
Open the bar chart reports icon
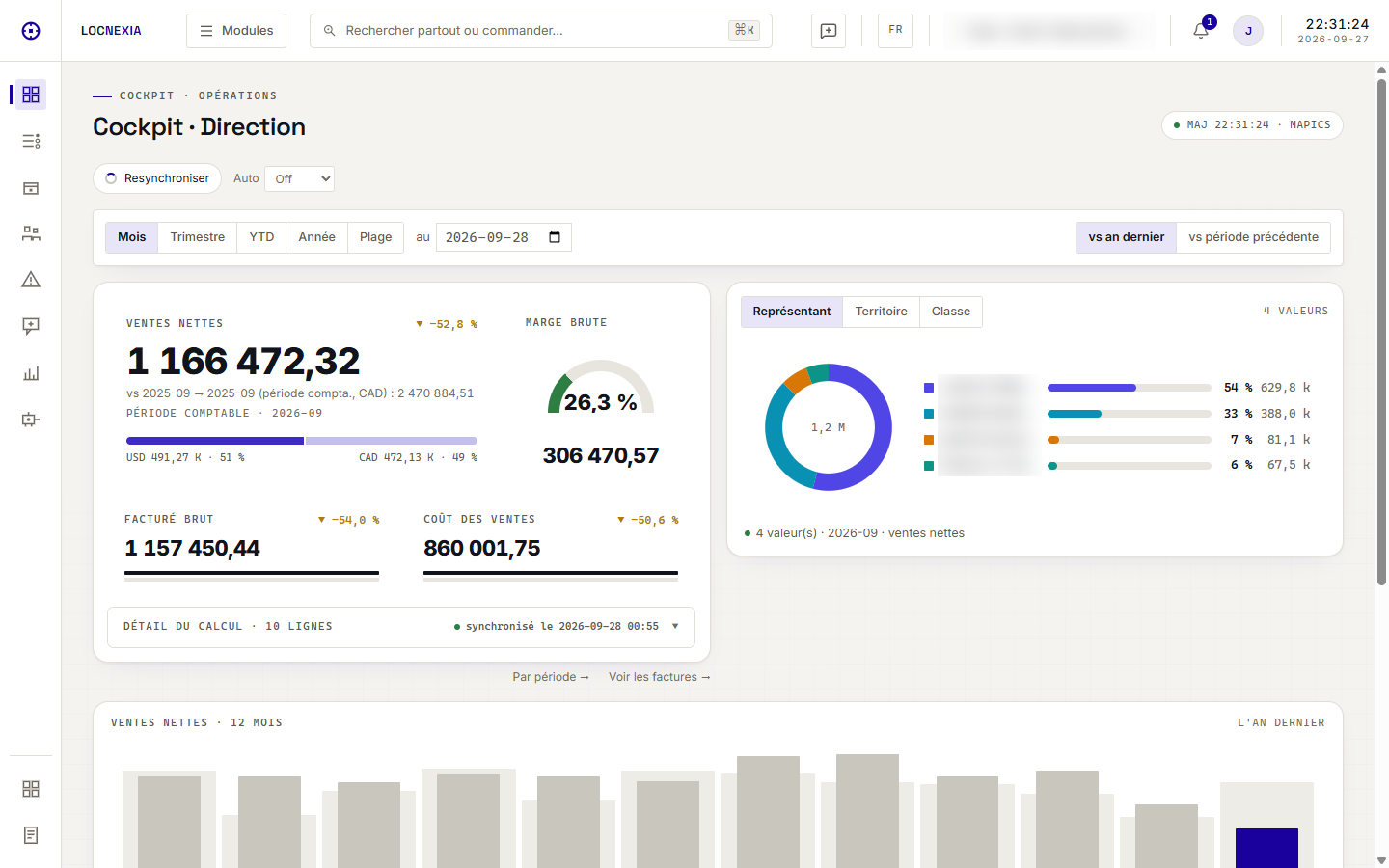click(x=31, y=373)
